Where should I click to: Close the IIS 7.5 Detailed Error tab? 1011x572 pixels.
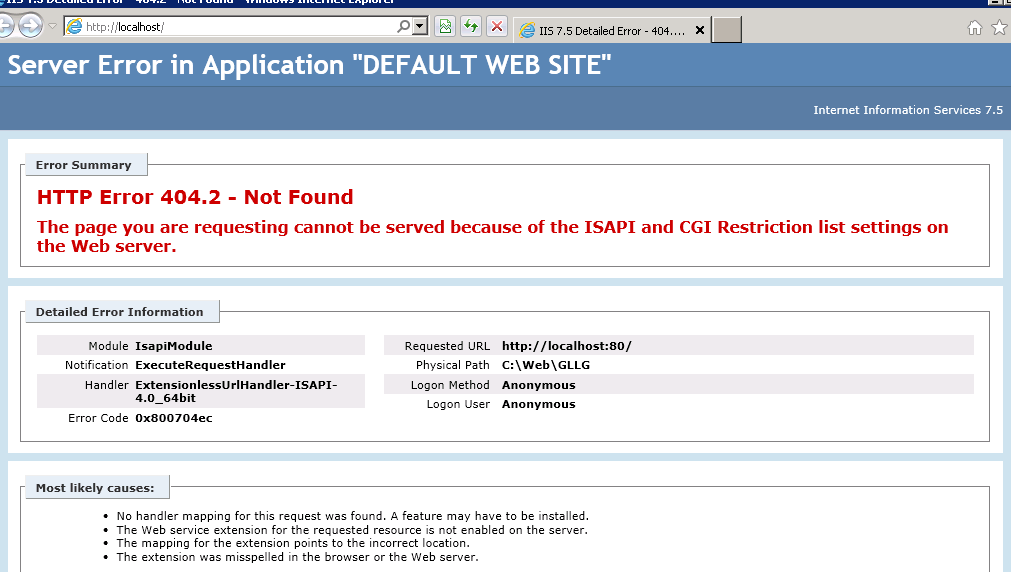pyautogui.click(x=700, y=30)
